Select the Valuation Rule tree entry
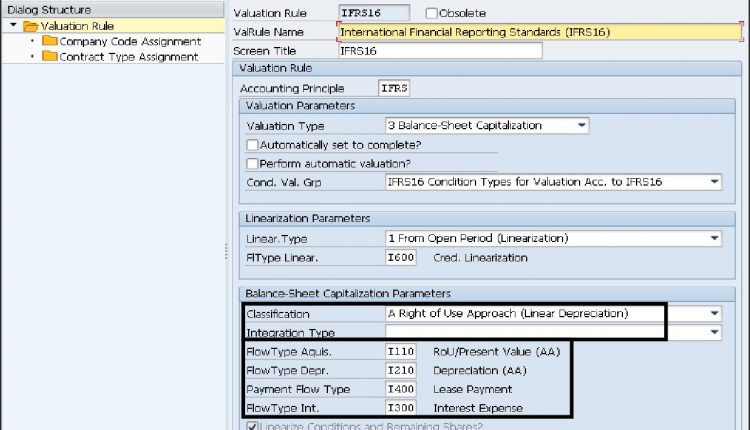The image size is (750, 430). 77,26
